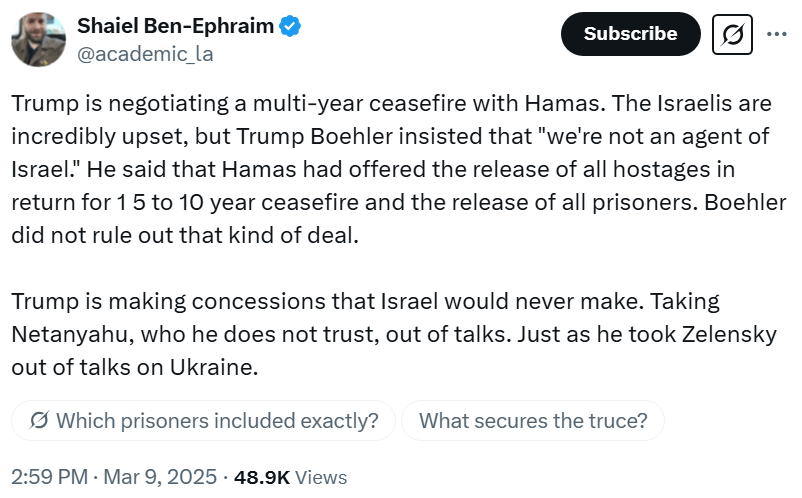Click the text "out of talks on Ukraine."
The height and width of the screenshot is (498, 802).
click(x=135, y=365)
